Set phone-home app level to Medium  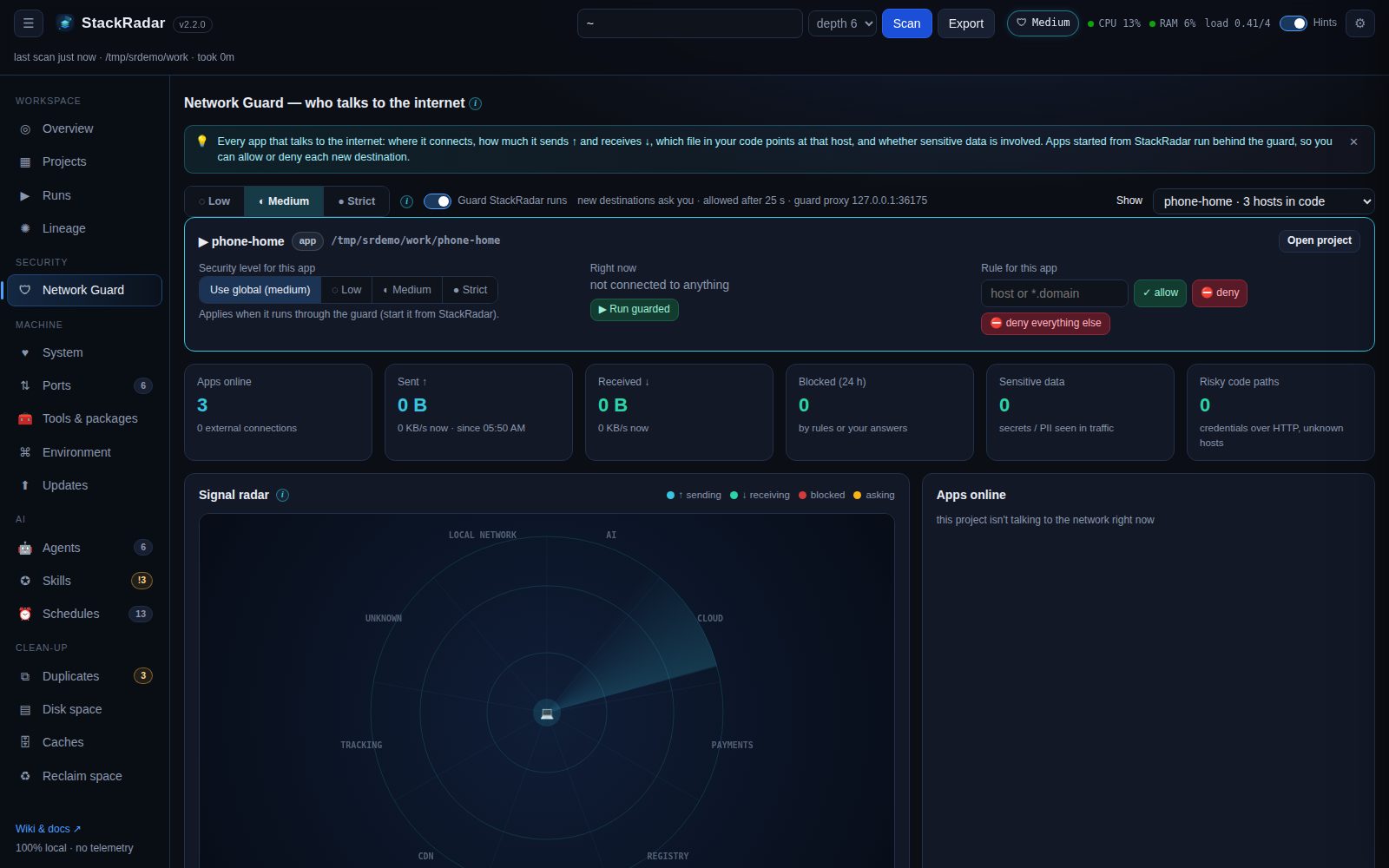pyautogui.click(x=407, y=290)
